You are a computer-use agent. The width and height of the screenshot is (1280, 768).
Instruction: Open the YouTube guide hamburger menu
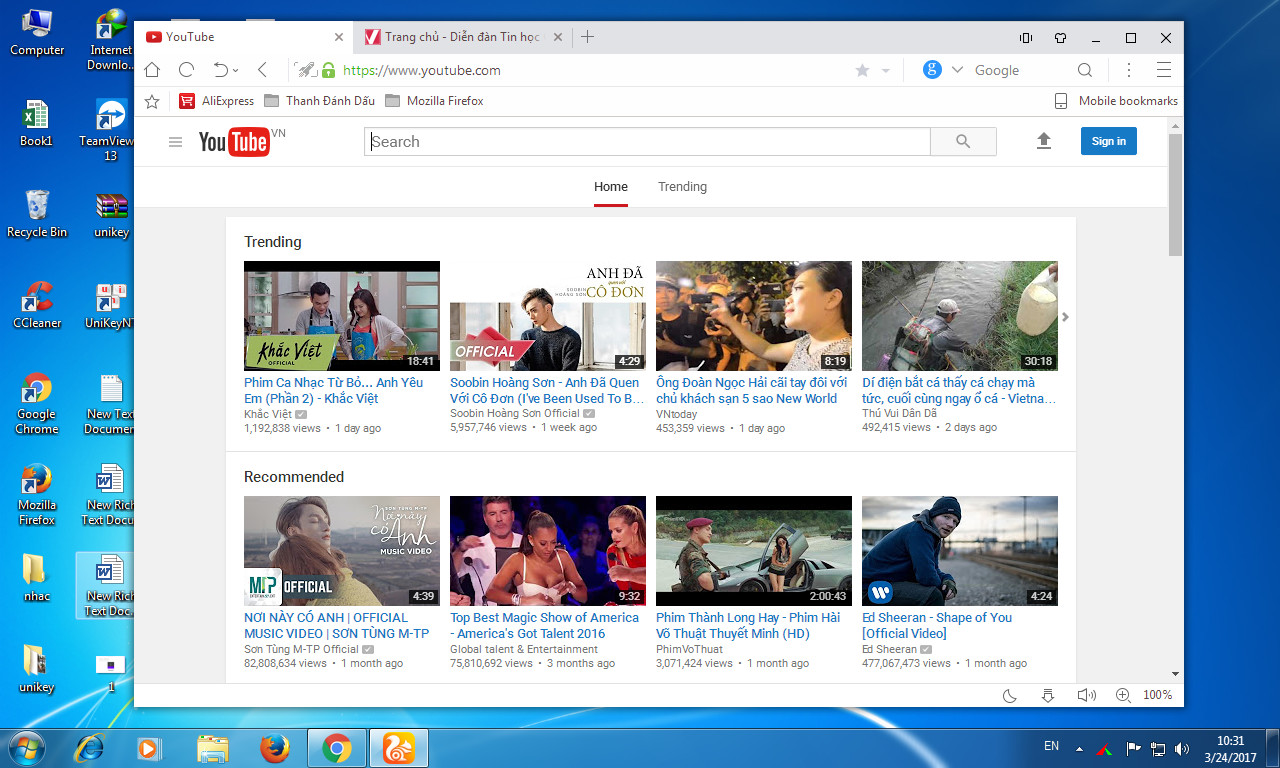pos(176,142)
